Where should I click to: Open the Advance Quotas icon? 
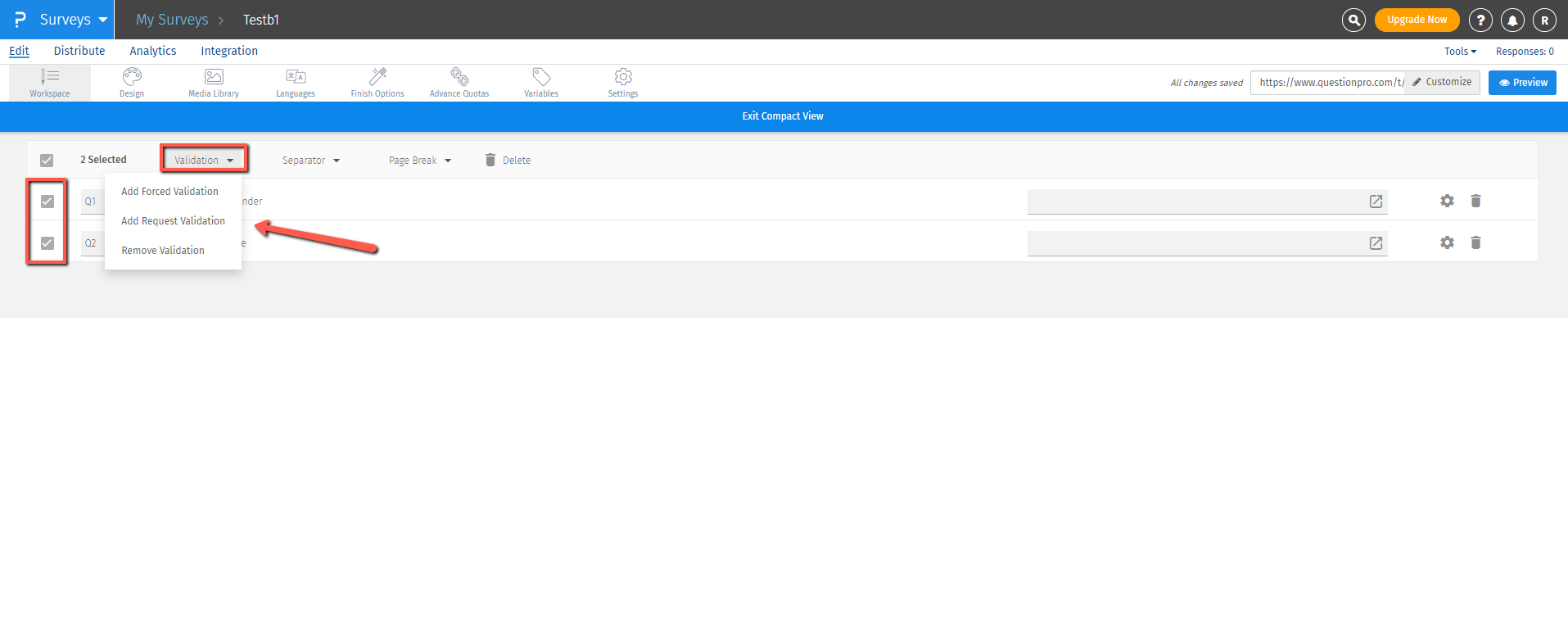click(x=459, y=77)
